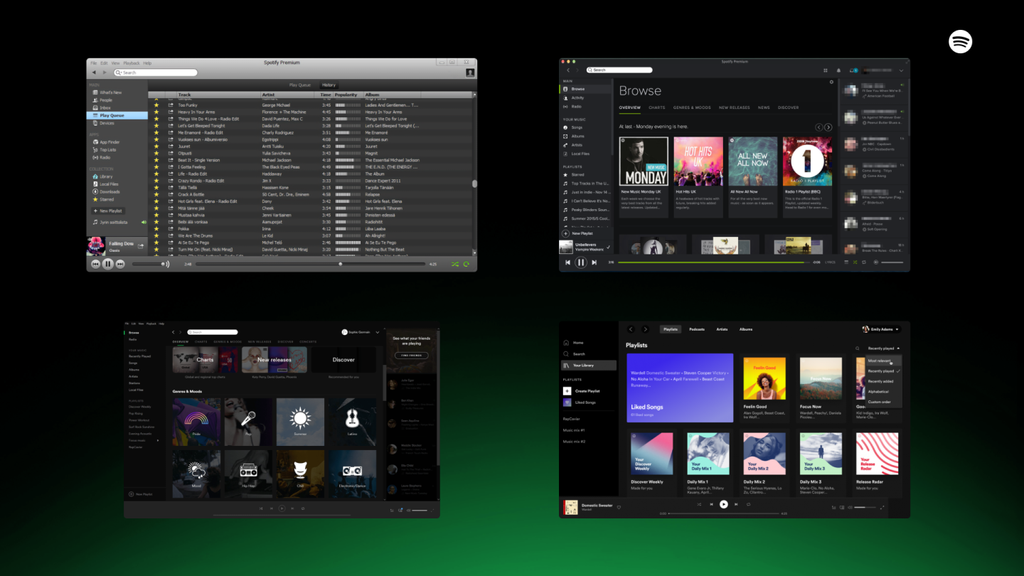This screenshot has width=1024, height=576.
Task: Toggle shuffle in the old client
Action: pos(455,264)
